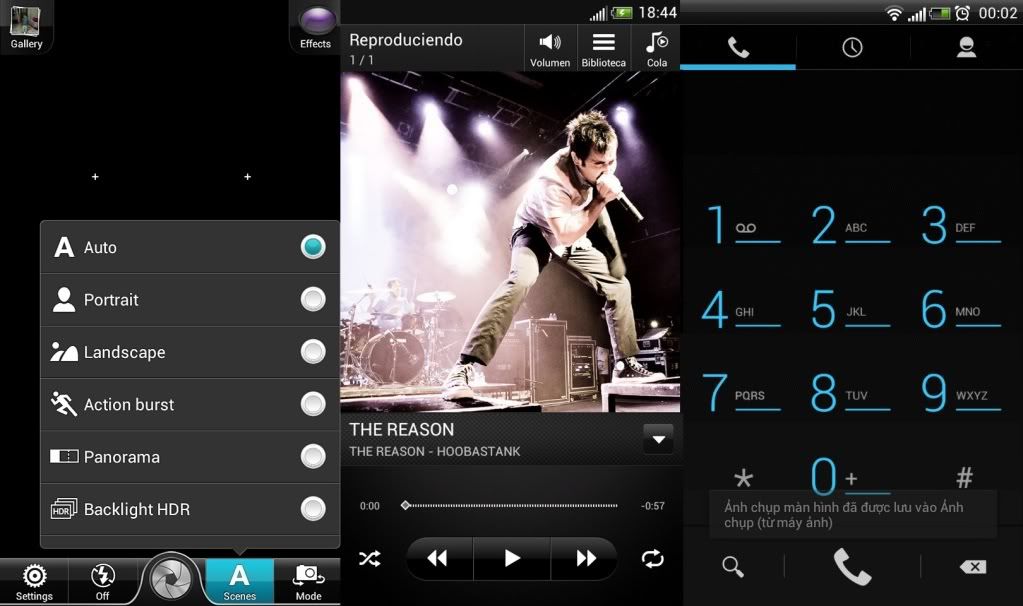
Task: Switch to the phone dialer tab
Action: tap(738, 48)
